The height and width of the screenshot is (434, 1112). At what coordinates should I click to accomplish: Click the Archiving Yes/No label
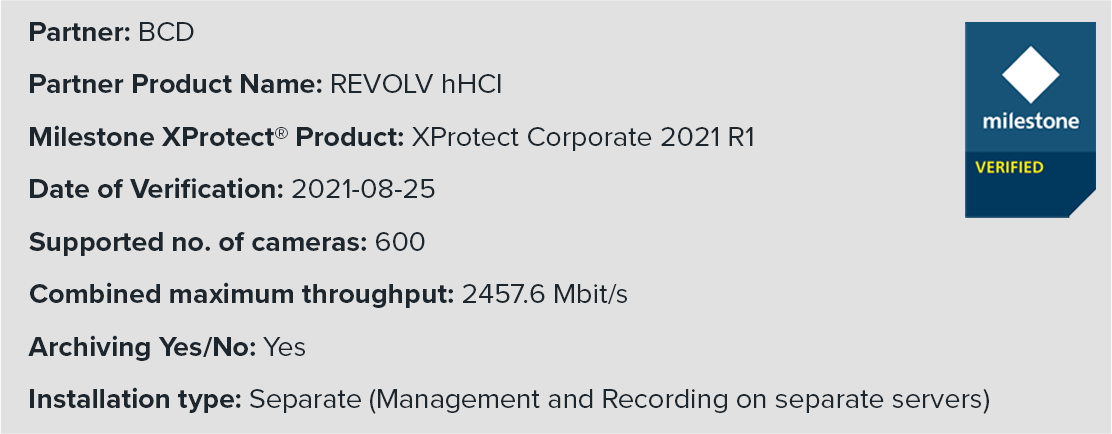(143, 347)
